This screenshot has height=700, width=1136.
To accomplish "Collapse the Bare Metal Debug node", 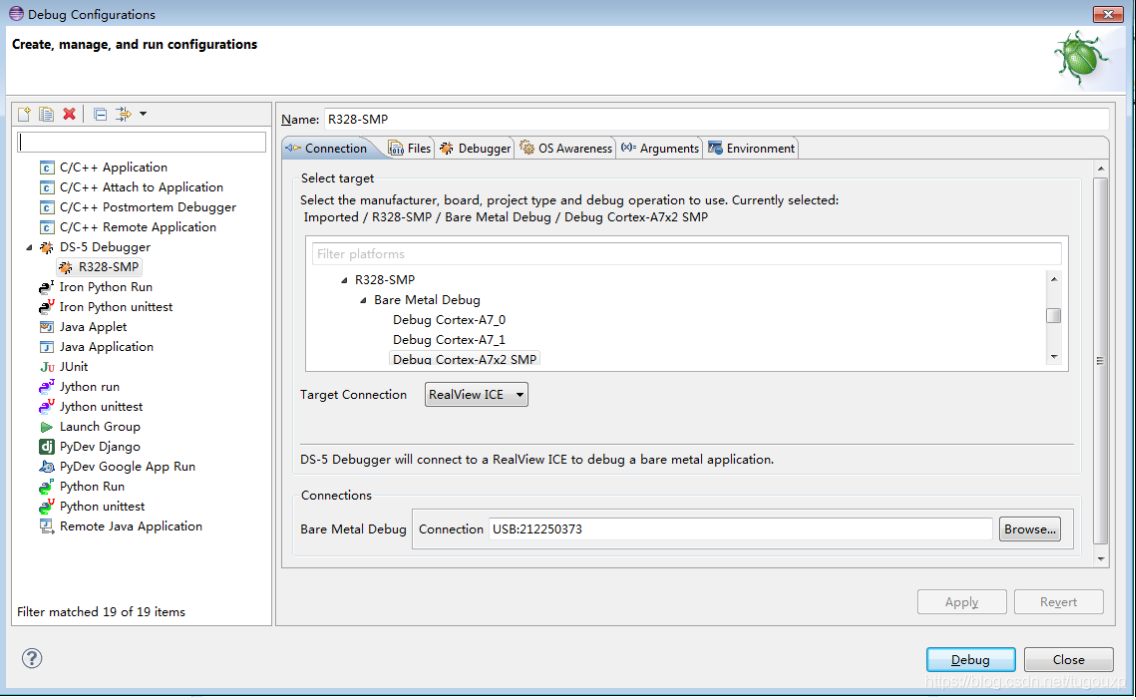I will [363, 300].
